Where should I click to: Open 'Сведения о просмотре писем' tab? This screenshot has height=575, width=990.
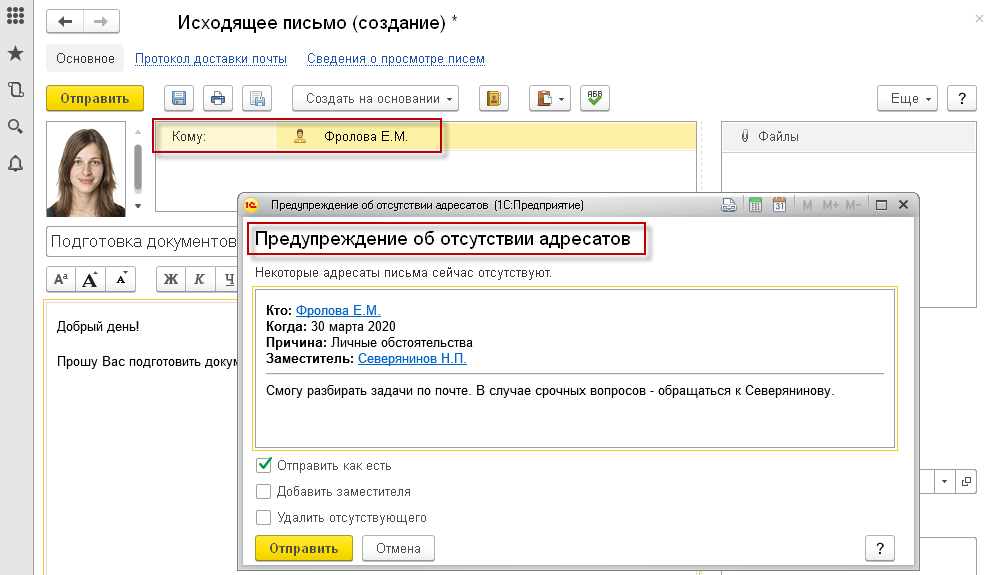(396, 59)
